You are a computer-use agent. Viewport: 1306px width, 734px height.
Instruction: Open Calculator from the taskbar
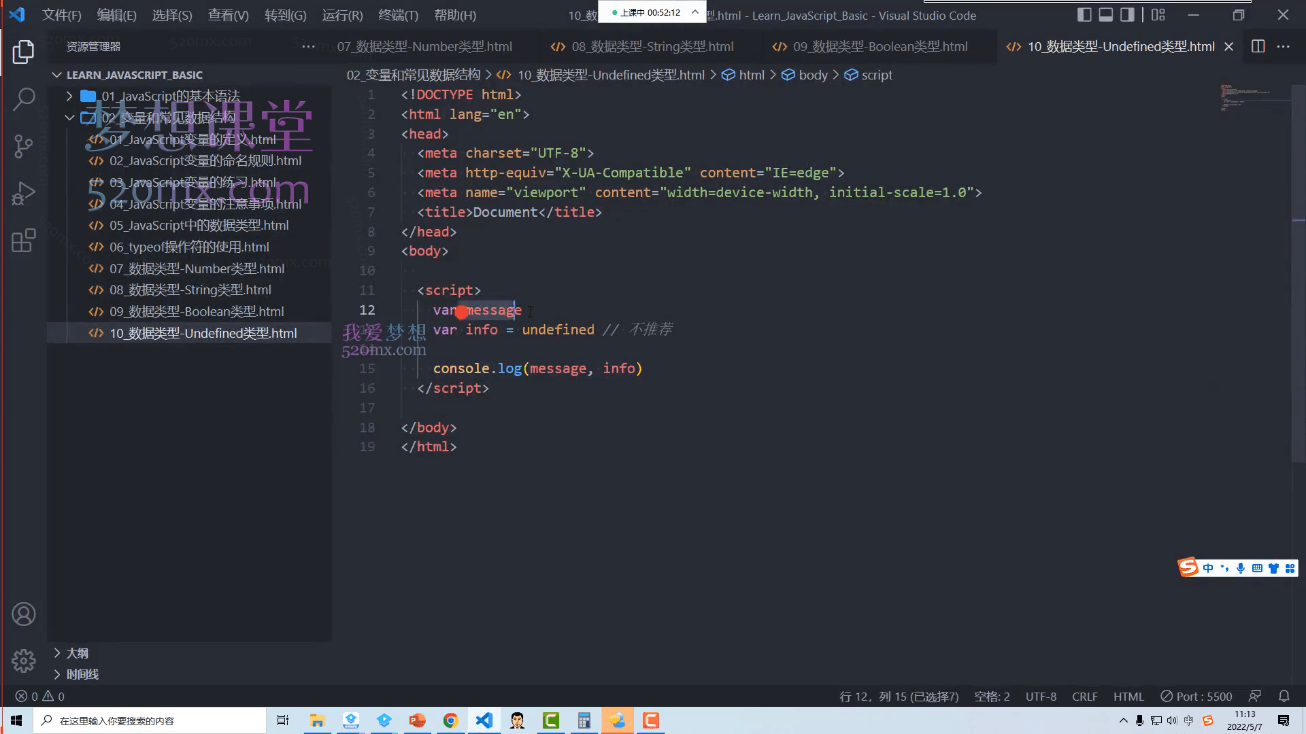click(584, 720)
